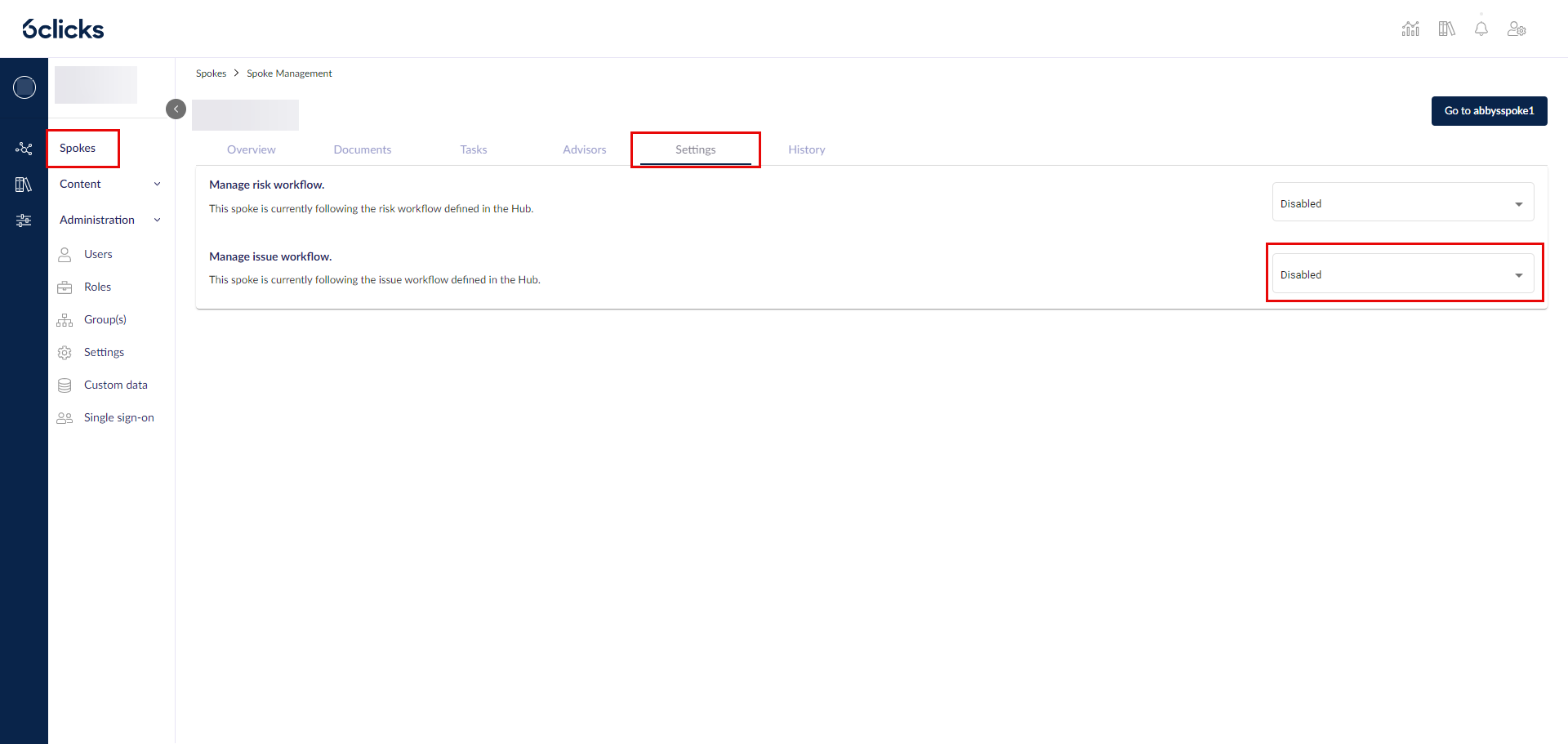Open the Advisors tab

[584, 149]
